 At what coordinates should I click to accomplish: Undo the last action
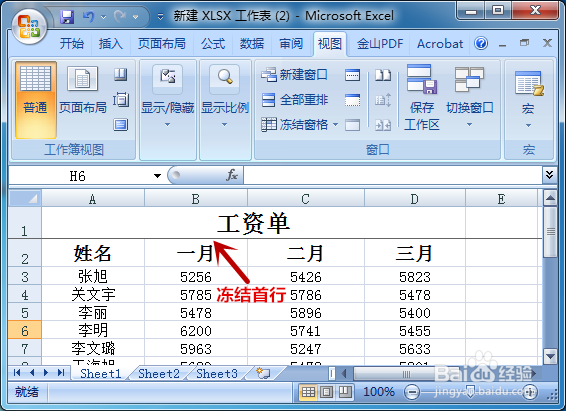(88, 17)
